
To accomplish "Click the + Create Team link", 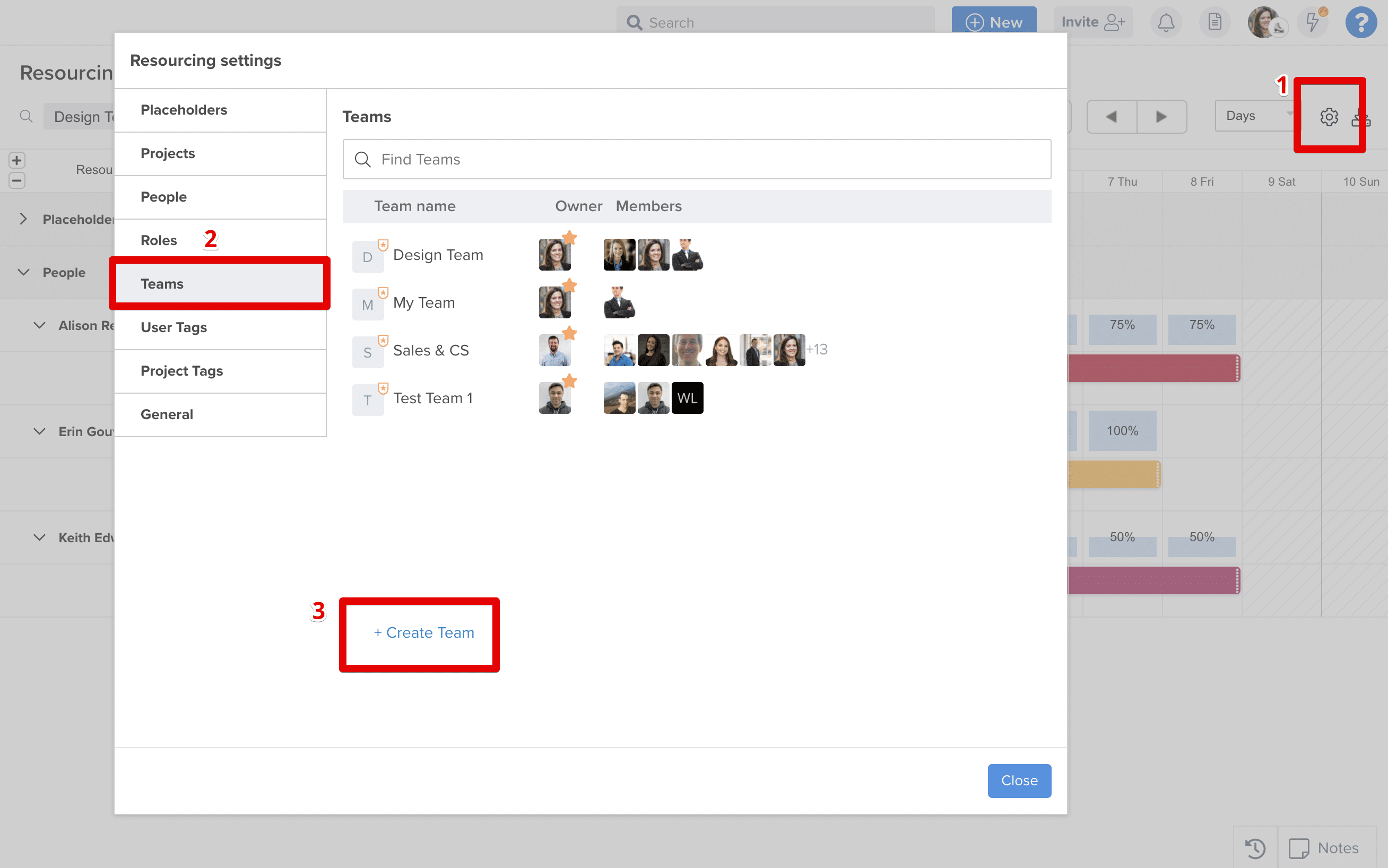I will [x=423, y=632].
